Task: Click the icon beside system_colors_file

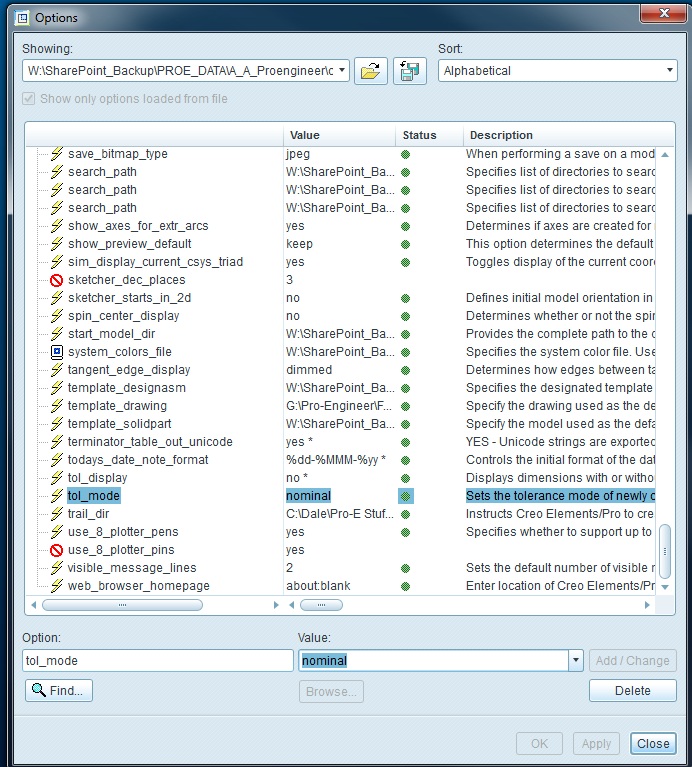Action: coord(57,352)
